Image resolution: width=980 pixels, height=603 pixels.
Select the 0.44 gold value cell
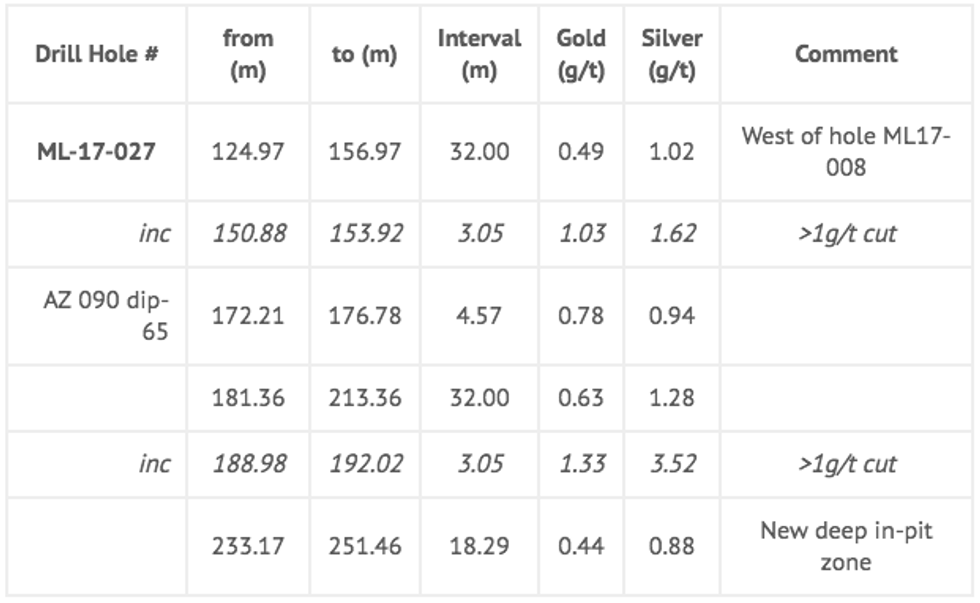581,547
